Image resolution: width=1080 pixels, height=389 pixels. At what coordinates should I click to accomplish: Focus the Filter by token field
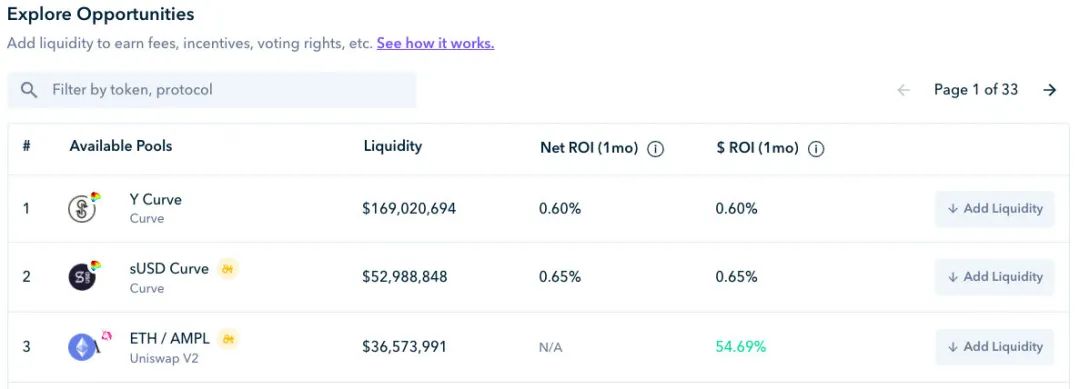[x=212, y=90]
